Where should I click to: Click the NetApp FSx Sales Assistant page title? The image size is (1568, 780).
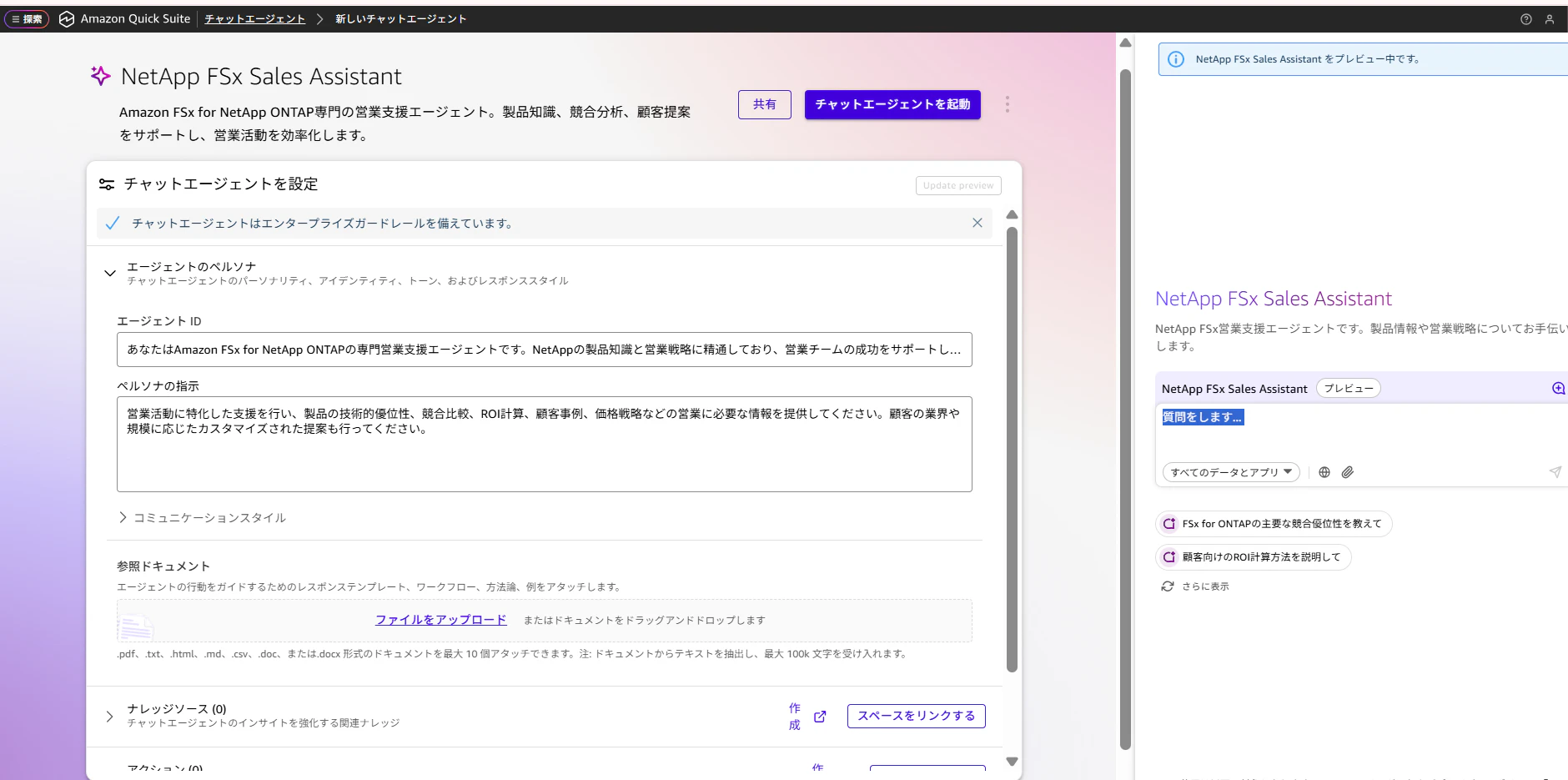261,77
